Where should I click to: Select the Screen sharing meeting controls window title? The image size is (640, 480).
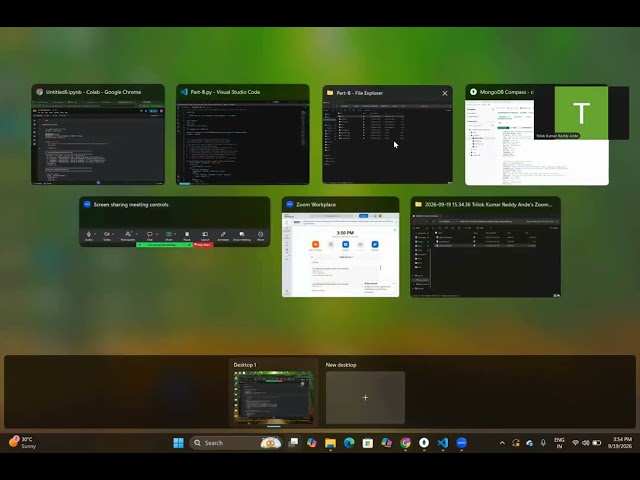[x=131, y=204]
